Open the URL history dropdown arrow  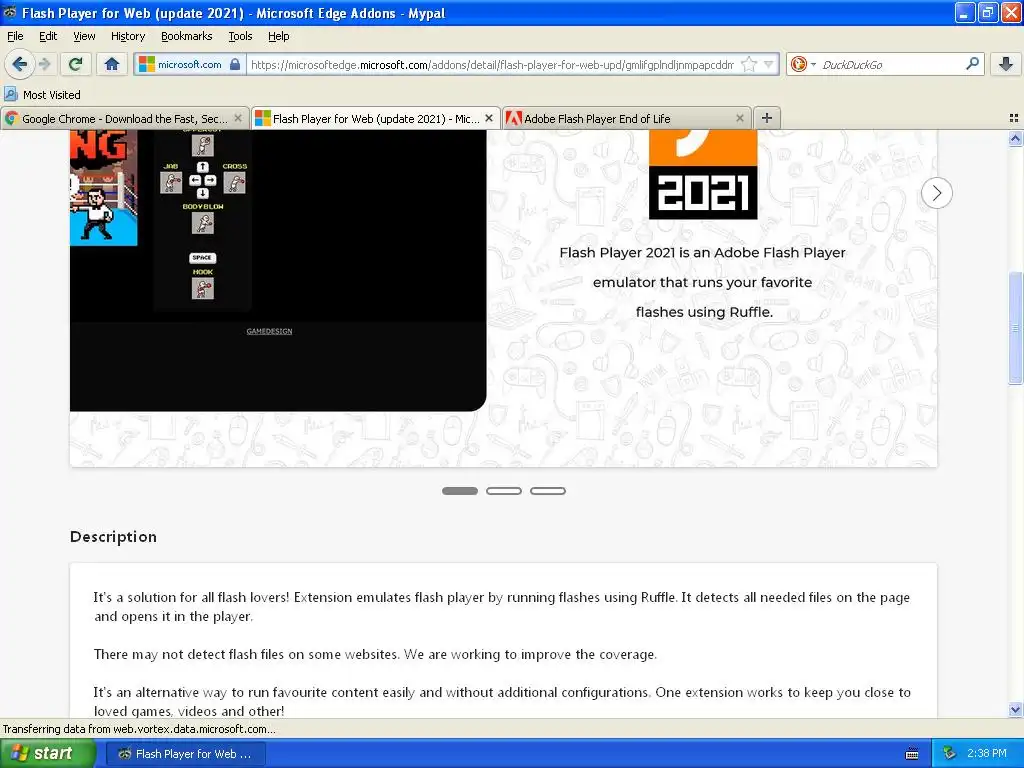pyautogui.click(x=769, y=64)
